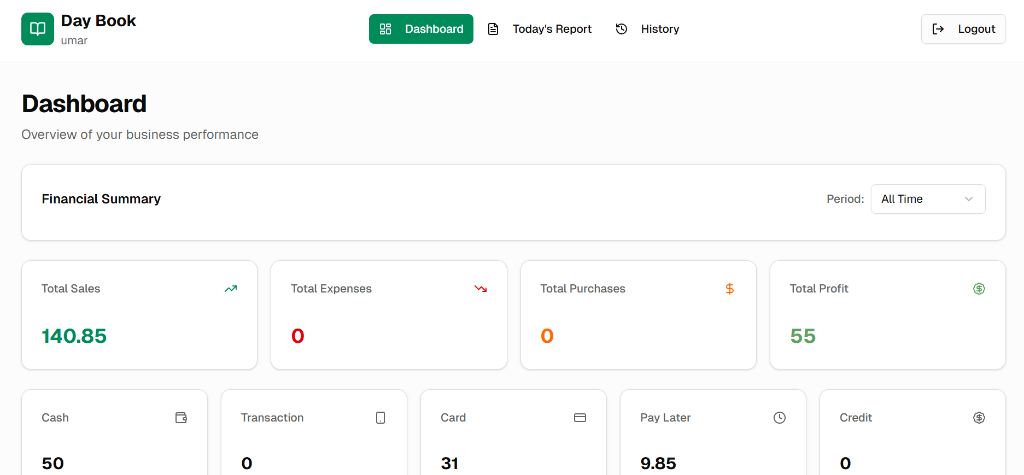Click the clock icon on Pay Later card

[x=780, y=418]
